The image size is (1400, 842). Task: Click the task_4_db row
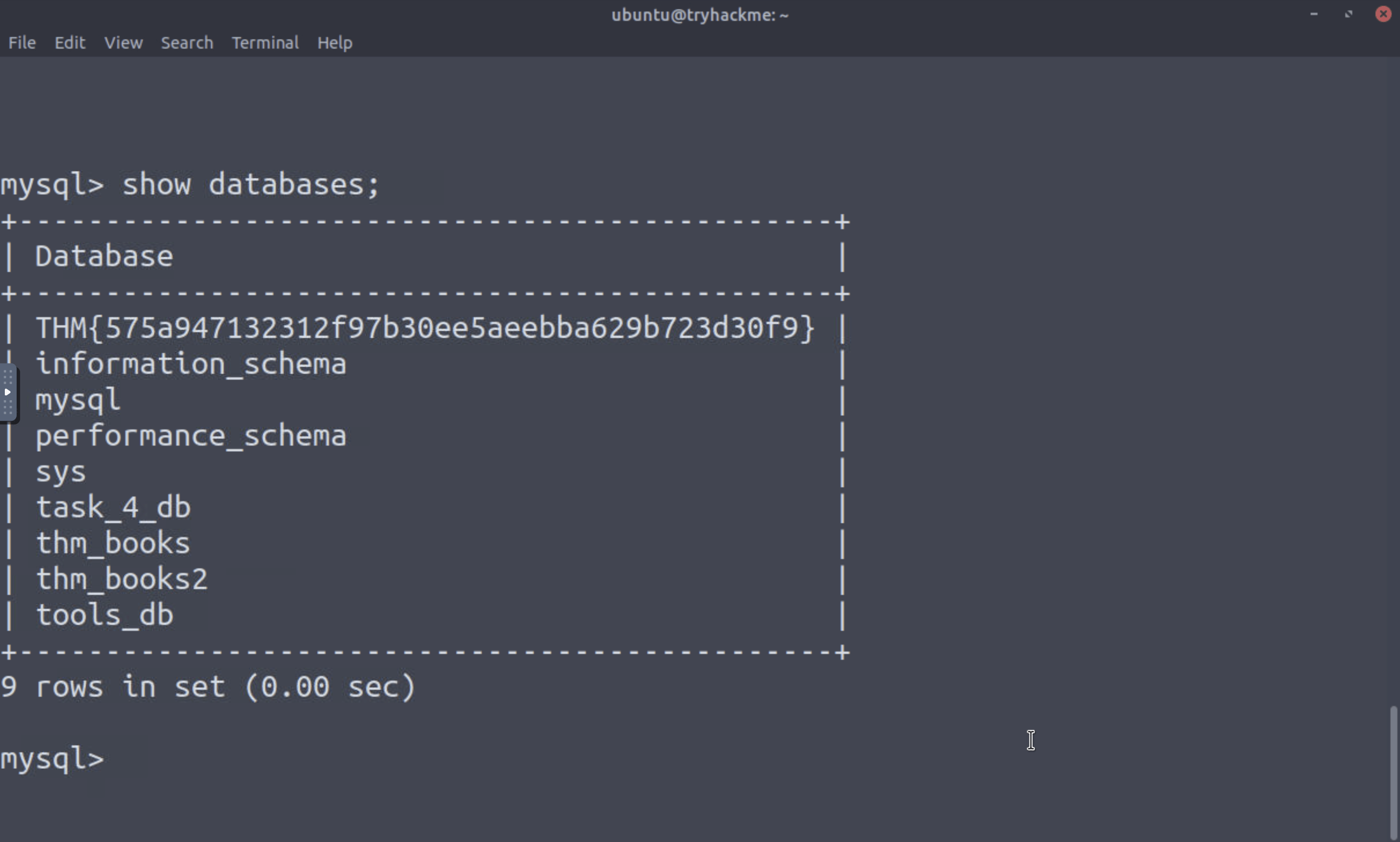113,507
